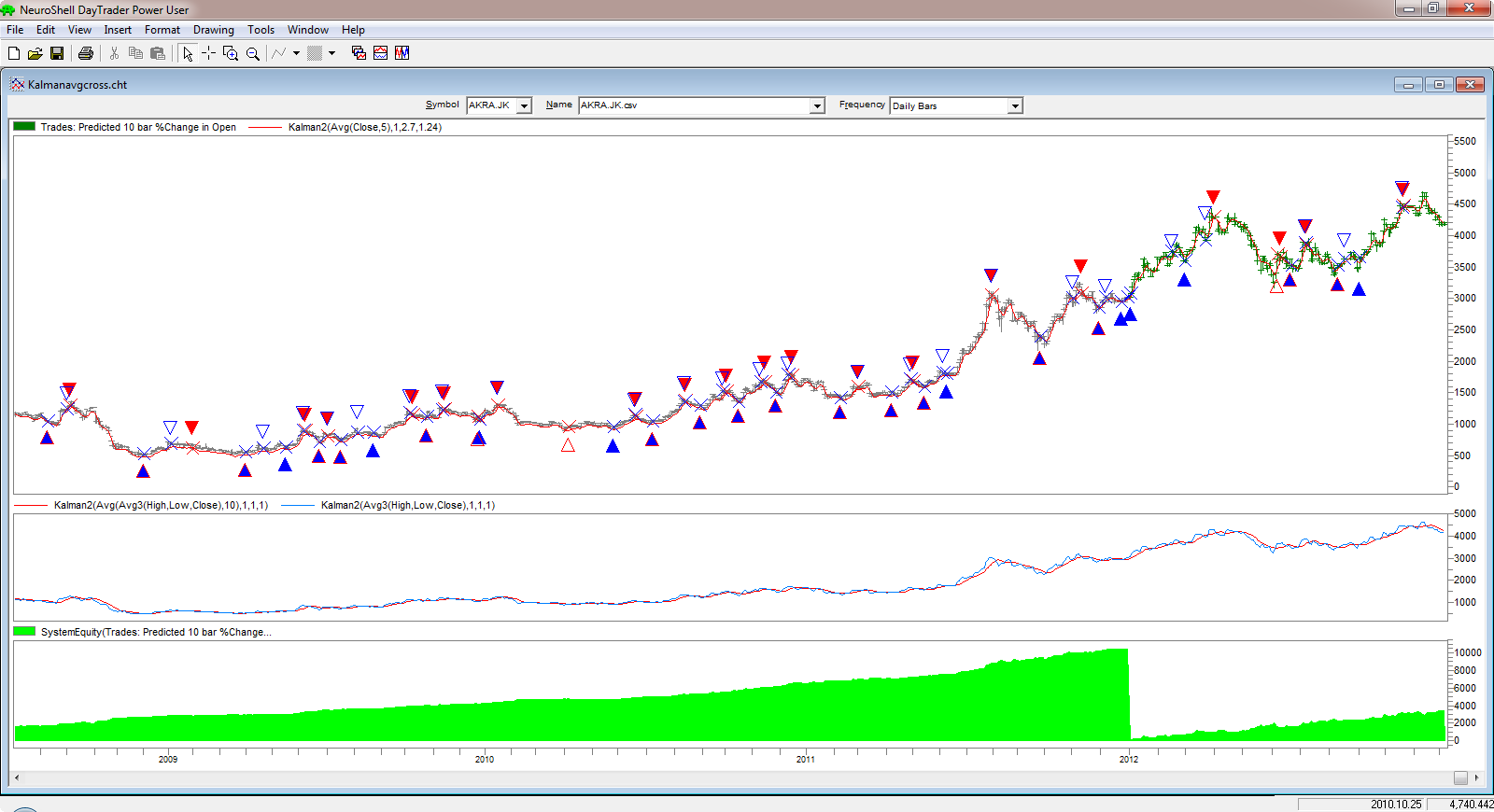The image size is (1494, 812).
Task: Open the Format menu
Action: click(162, 30)
